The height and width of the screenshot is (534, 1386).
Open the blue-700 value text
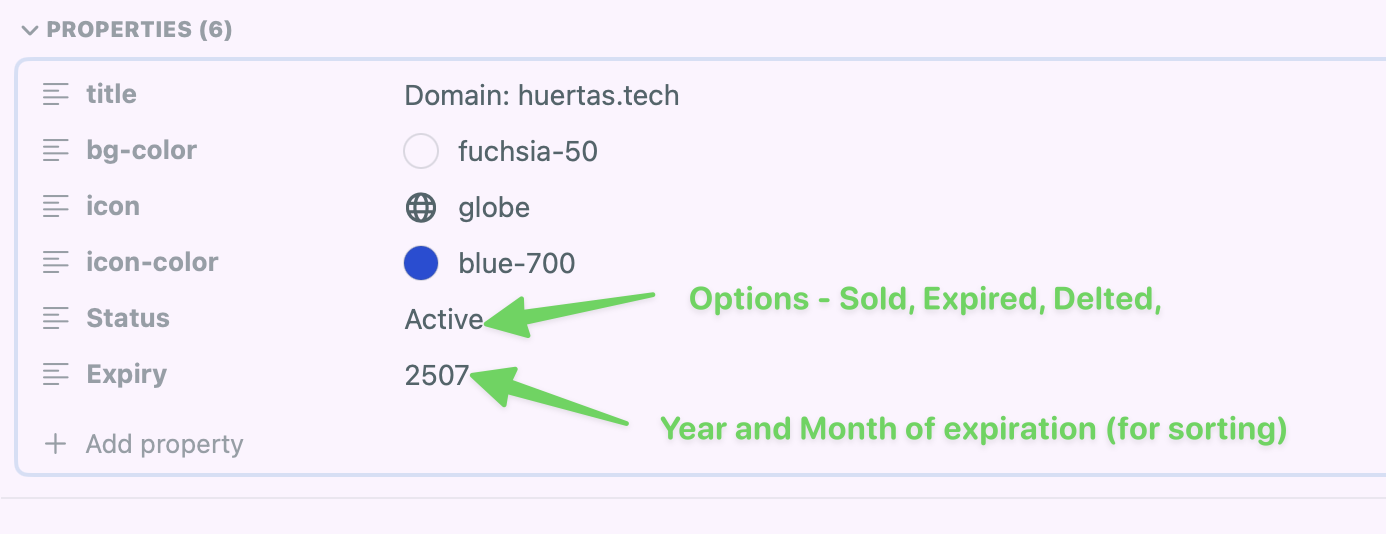pyautogui.click(x=517, y=264)
